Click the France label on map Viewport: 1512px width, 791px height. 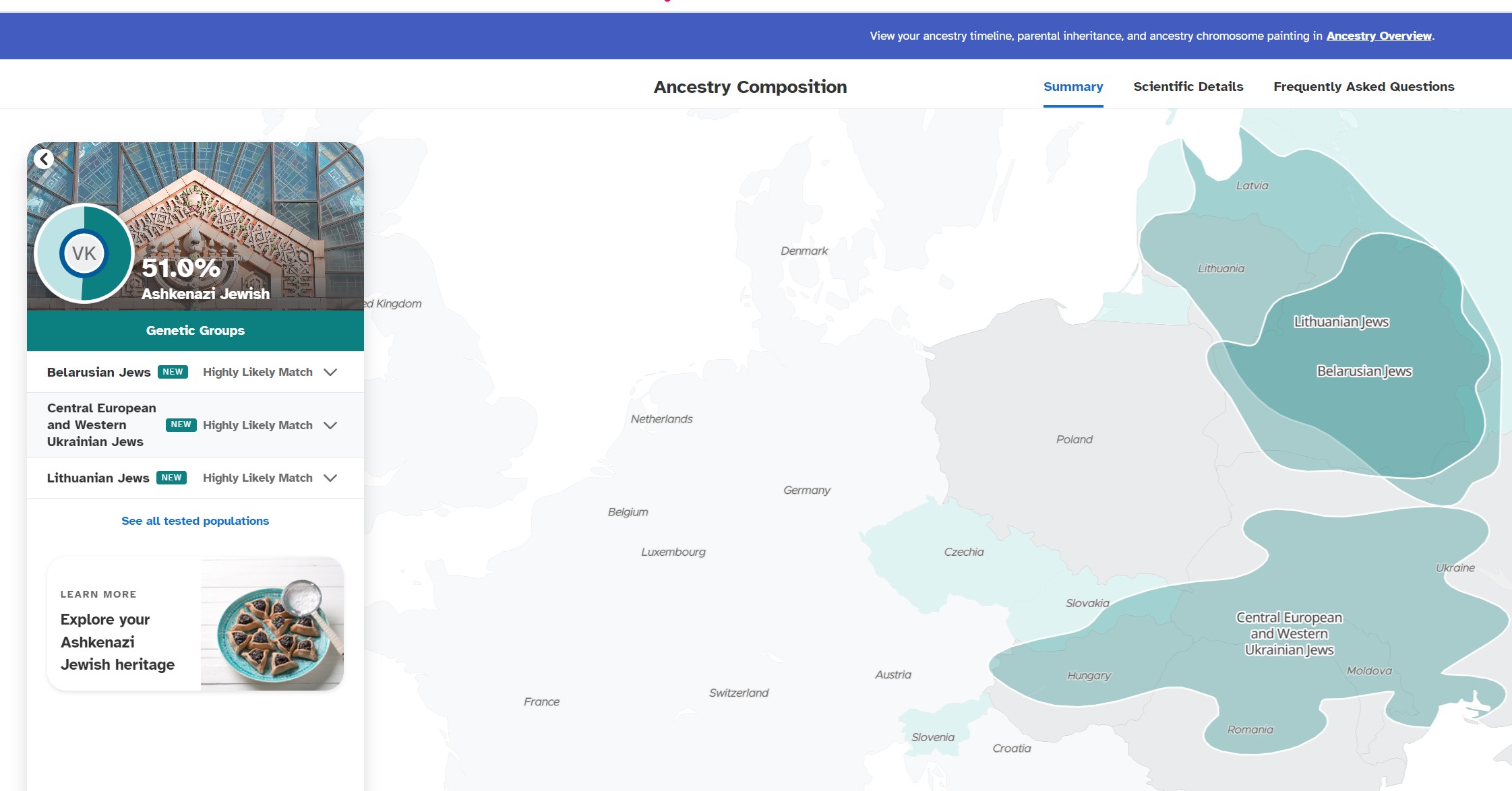[x=542, y=701]
